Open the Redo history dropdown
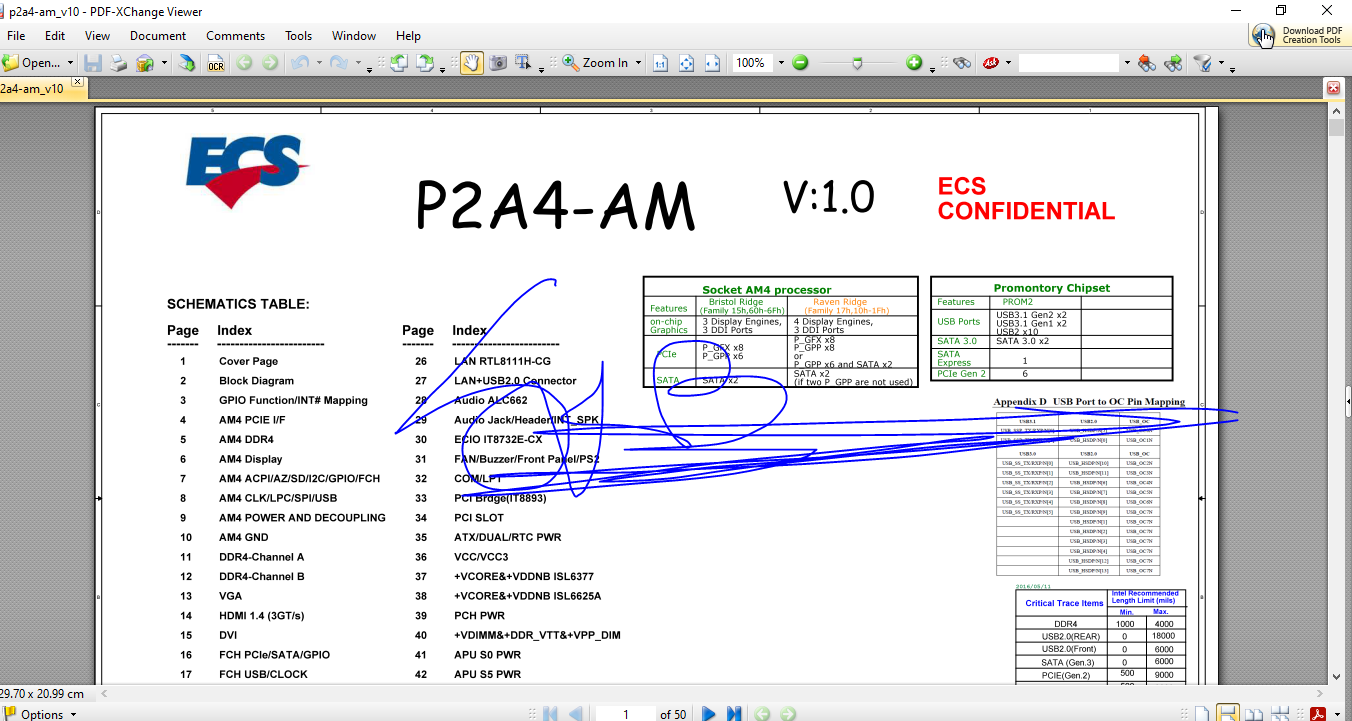The image size is (1352, 721). 359,63
